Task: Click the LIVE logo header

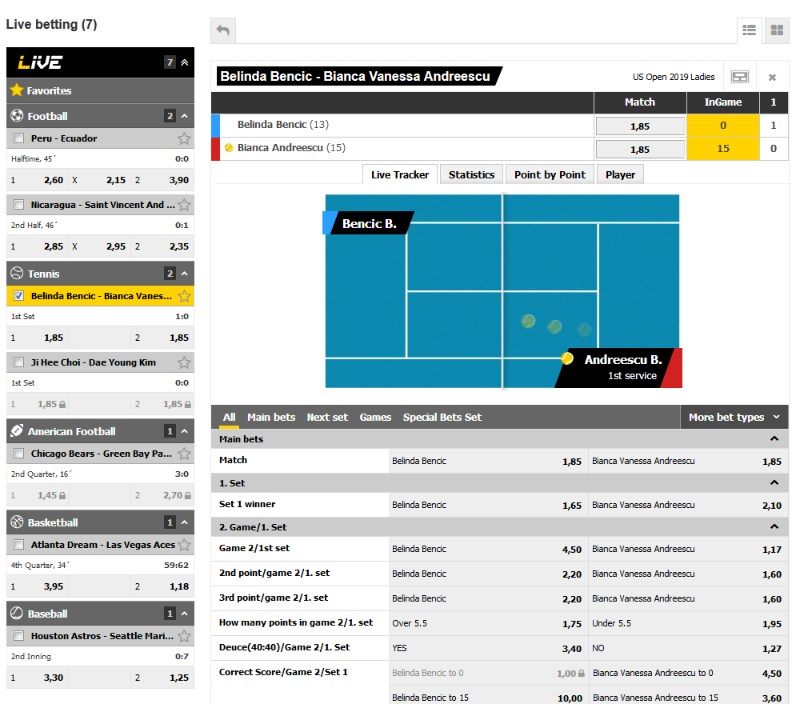Action: [40, 62]
